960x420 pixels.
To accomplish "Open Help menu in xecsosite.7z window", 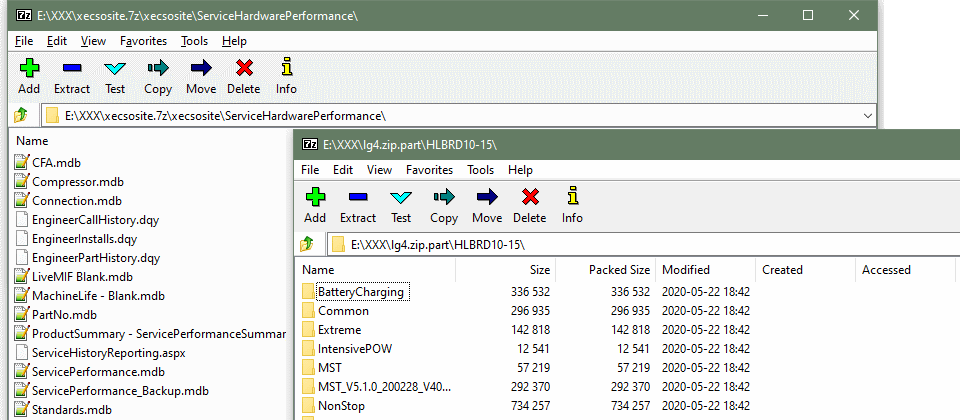I will [234, 41].
